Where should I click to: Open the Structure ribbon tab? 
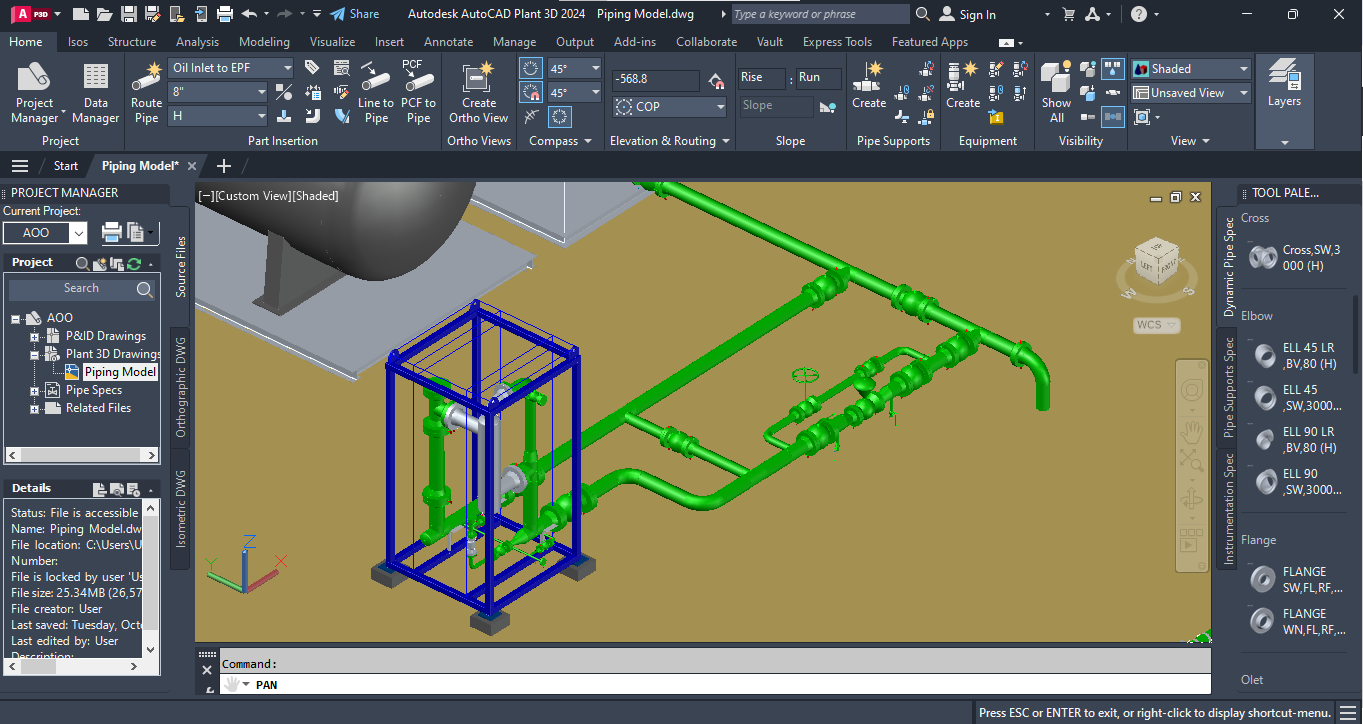click(131, 42)
